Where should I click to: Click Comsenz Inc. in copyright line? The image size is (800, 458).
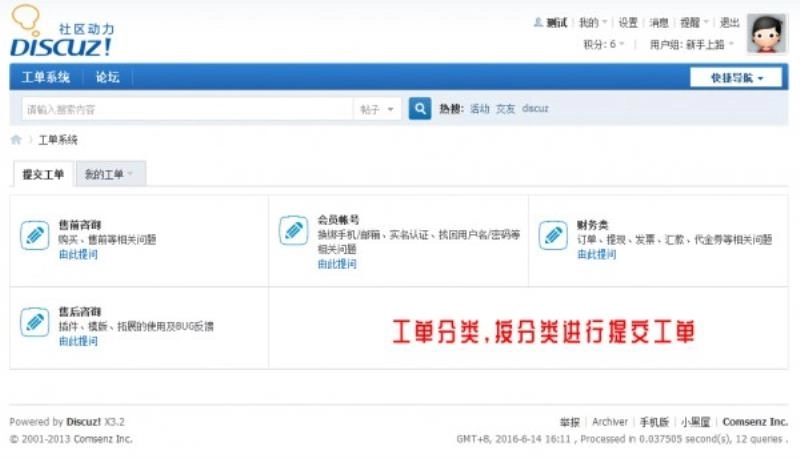[x=103, y=439]
